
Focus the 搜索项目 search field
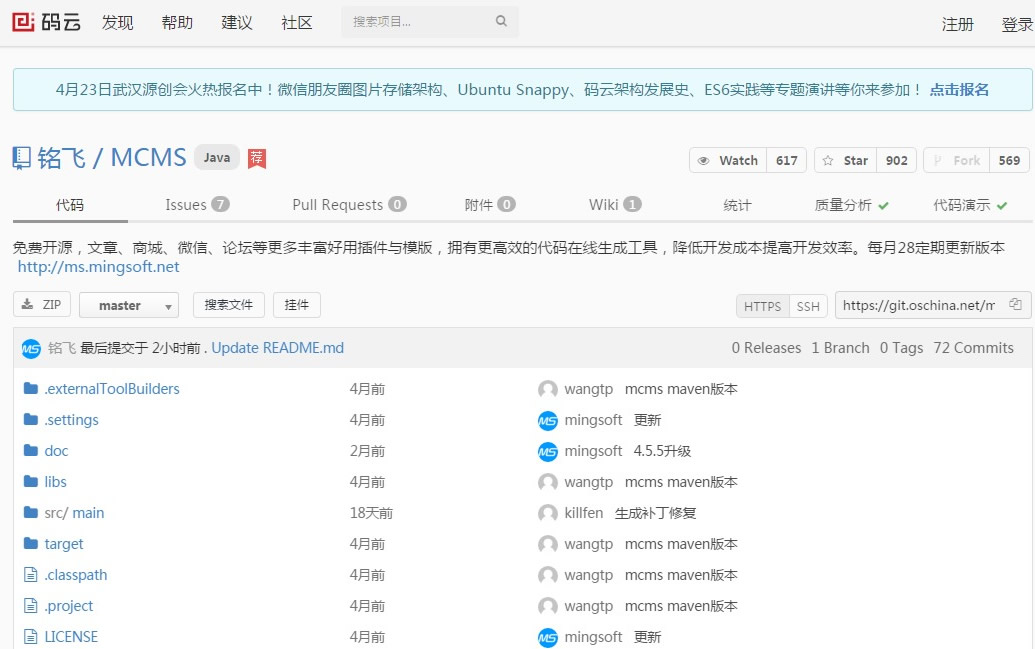click(x=420, y=21)
